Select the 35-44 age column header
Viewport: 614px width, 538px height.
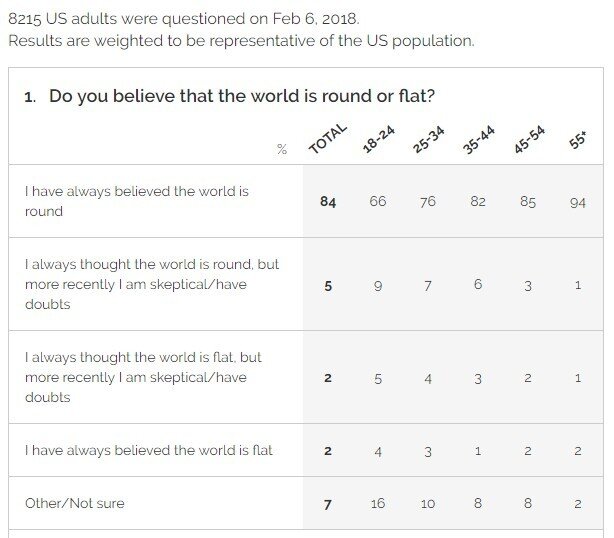point(477,139)
